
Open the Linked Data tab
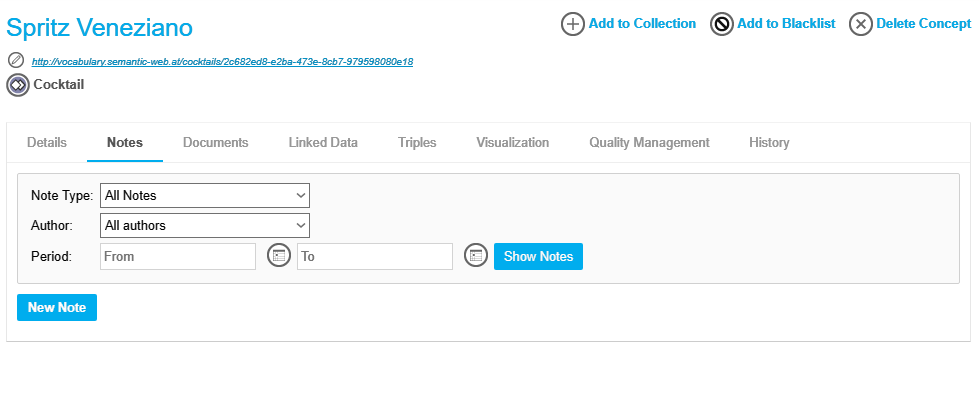(323, 142)
